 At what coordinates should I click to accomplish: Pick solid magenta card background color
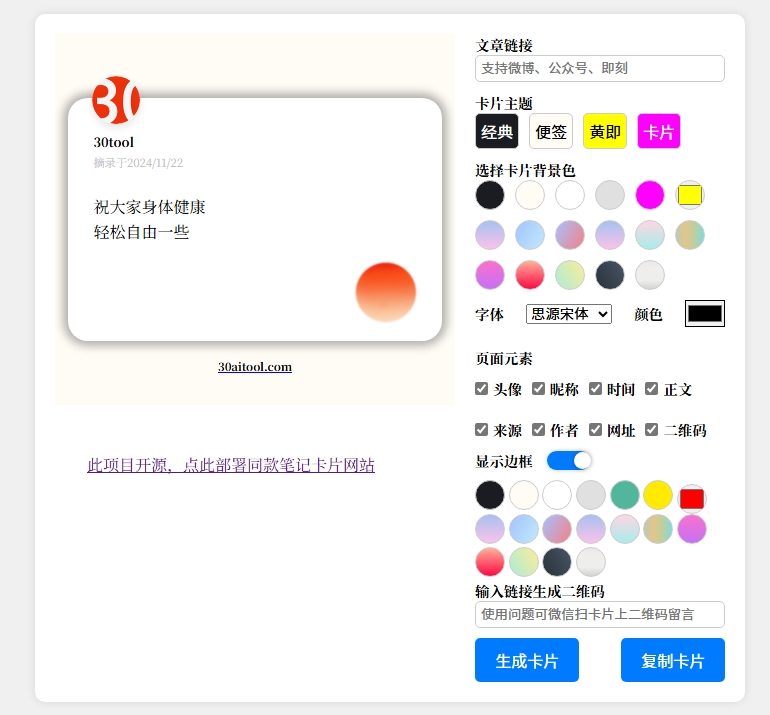point(650,195)
